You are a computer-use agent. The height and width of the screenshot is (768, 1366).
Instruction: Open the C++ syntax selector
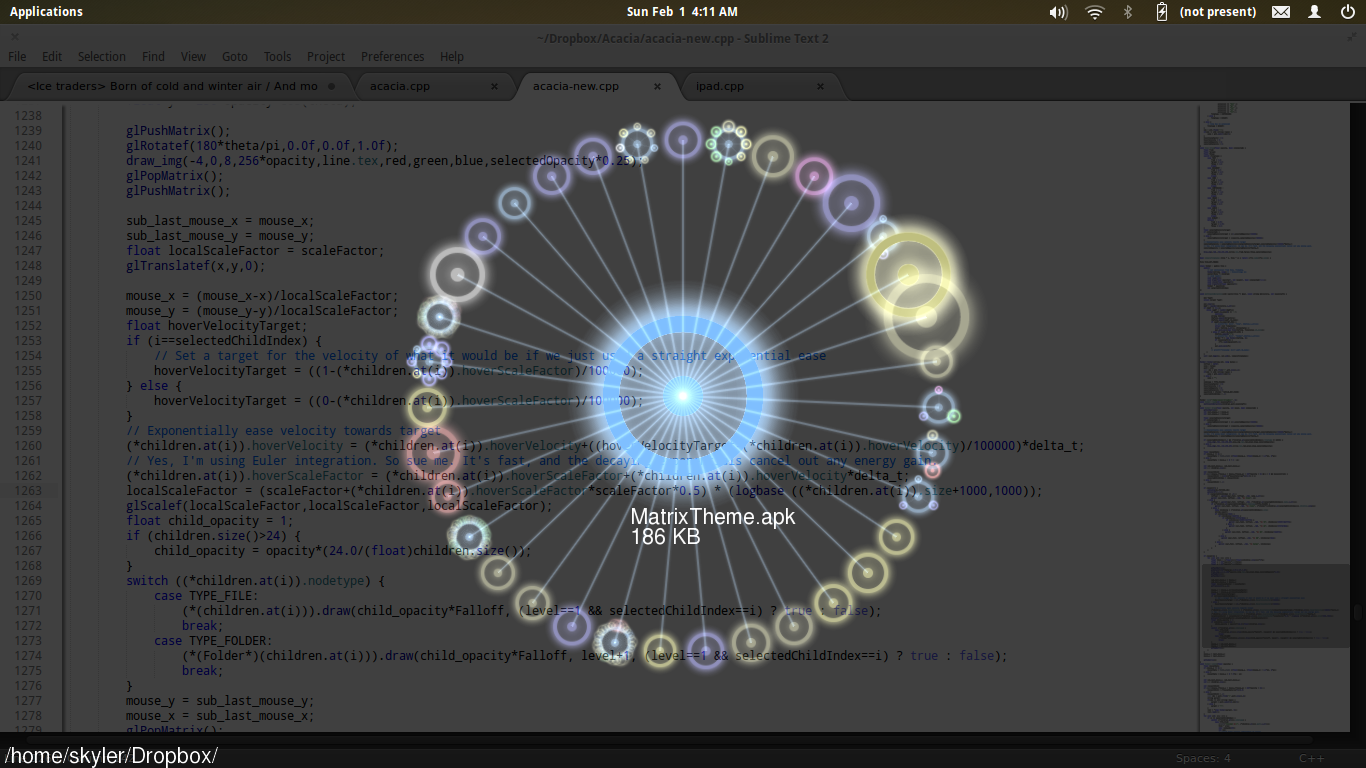(1311, 758)
